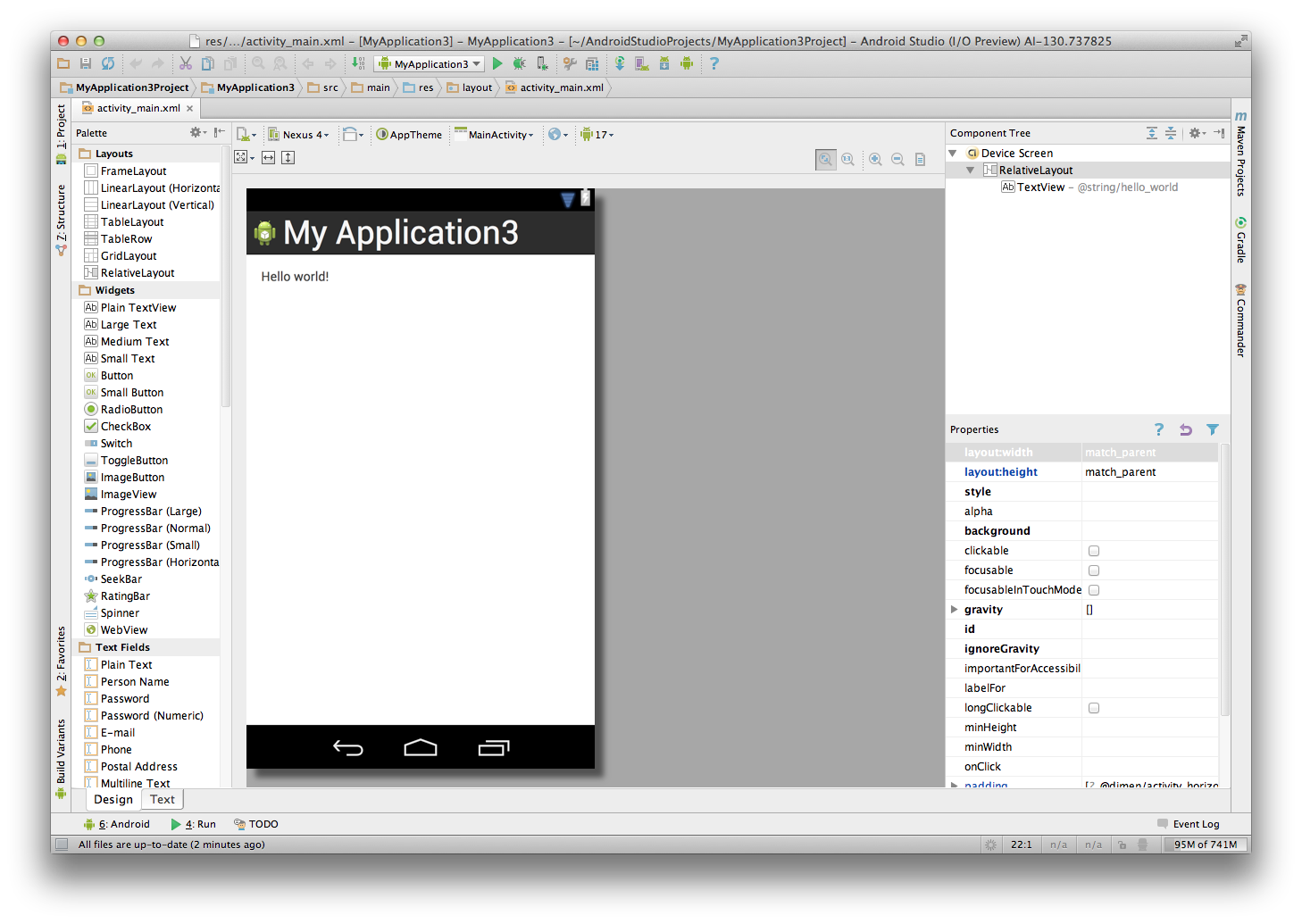This screenshot has height=924, width=1302.
Task: Click the memory indicator 95M of 741M
Action: coord(1206,845)
